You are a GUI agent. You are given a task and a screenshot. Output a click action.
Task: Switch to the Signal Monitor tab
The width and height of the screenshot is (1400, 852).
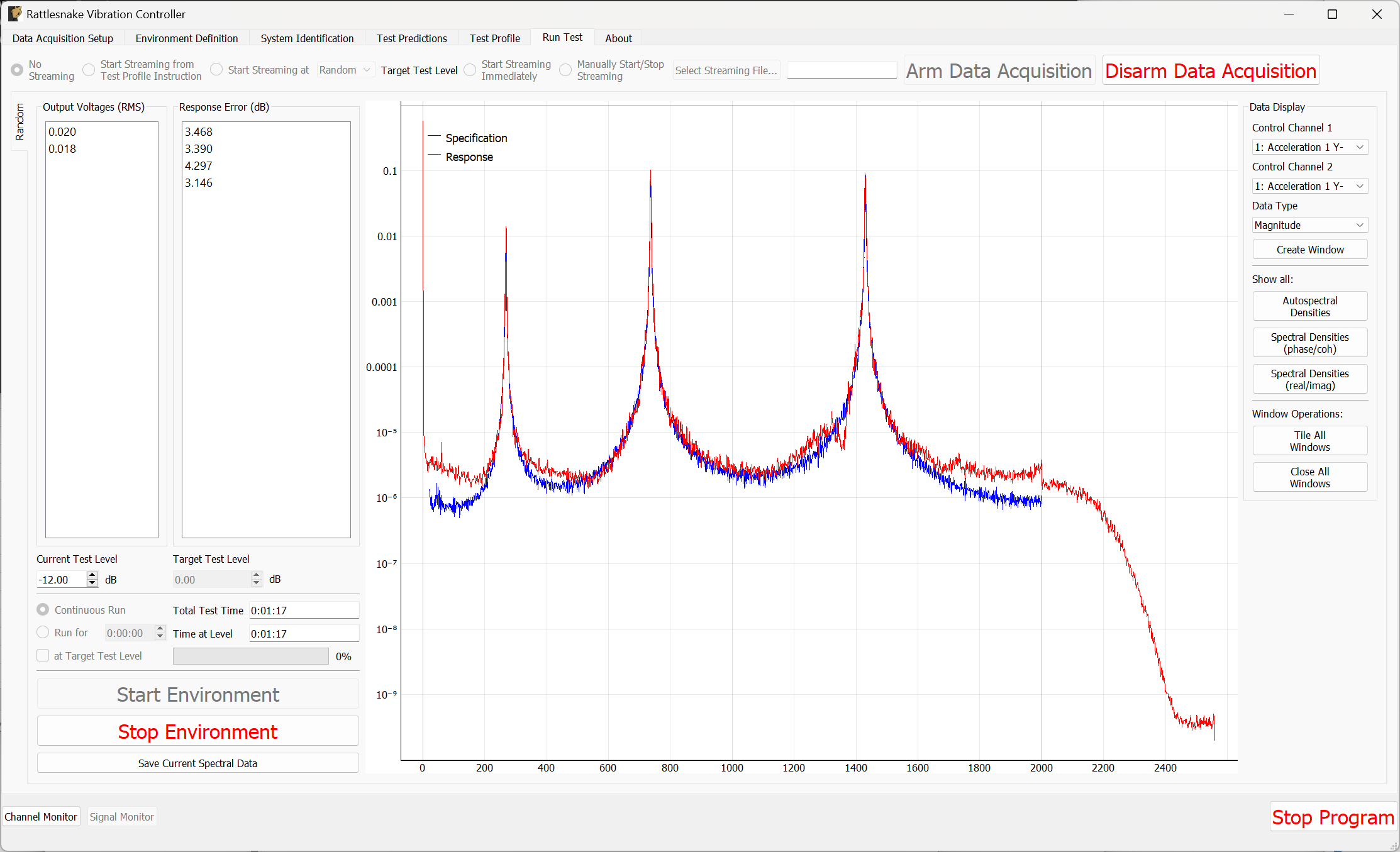(x=121, y=816)
